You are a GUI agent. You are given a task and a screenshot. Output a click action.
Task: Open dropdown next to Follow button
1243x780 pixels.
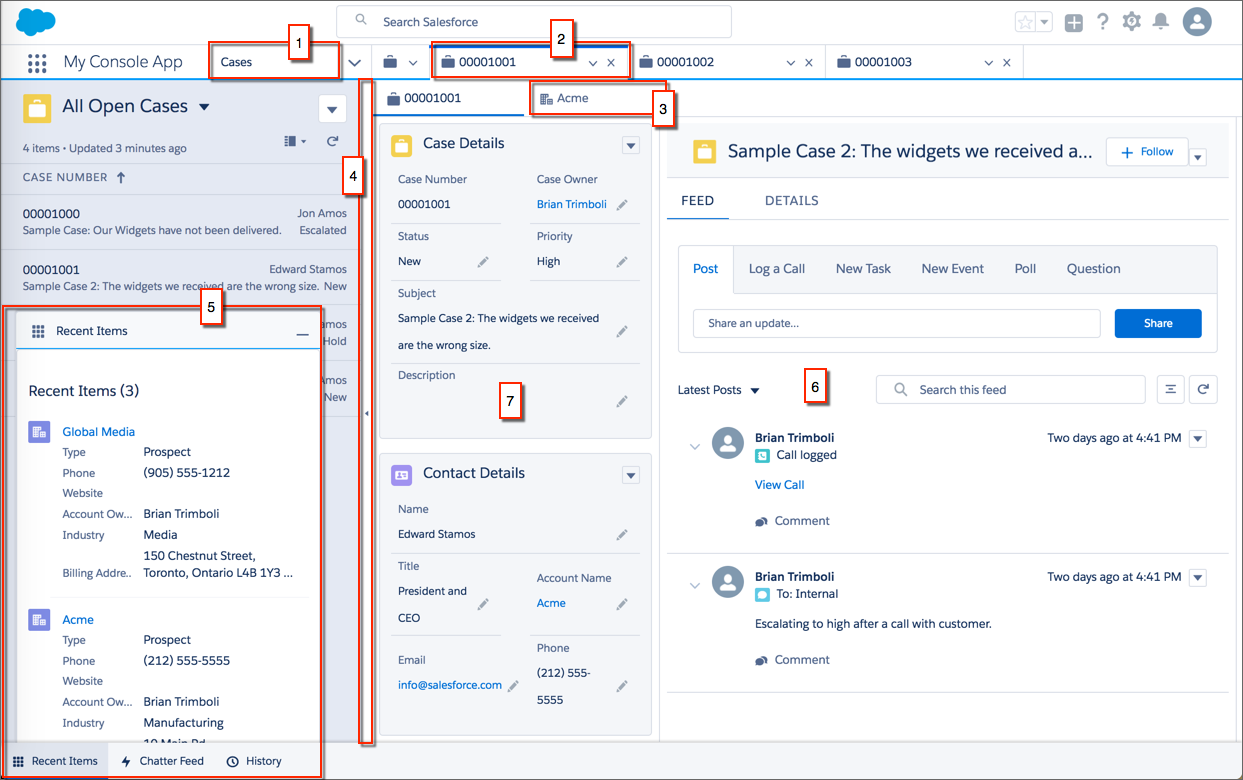1198,157
